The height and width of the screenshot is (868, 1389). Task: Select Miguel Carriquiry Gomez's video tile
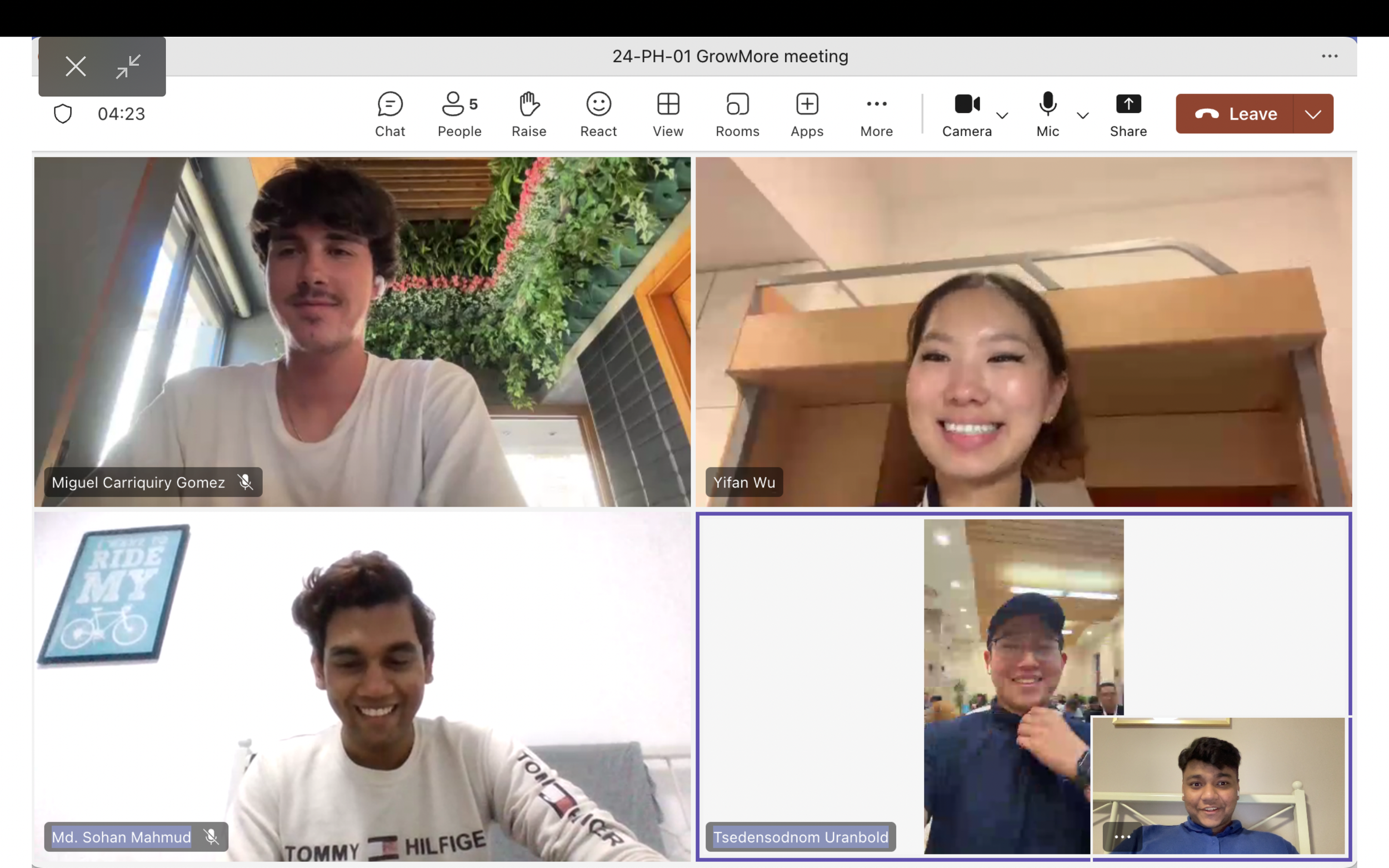(362, 332)
